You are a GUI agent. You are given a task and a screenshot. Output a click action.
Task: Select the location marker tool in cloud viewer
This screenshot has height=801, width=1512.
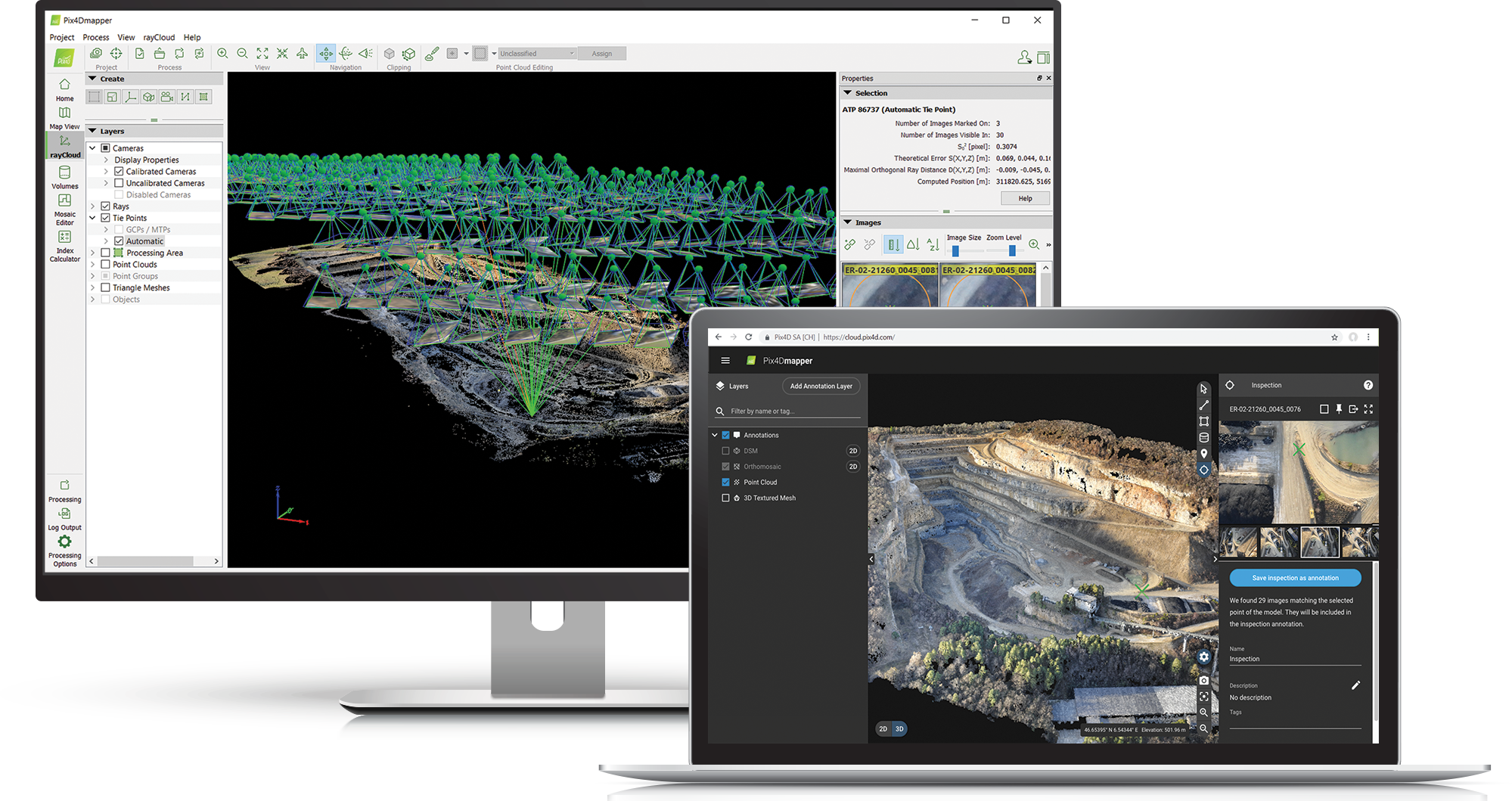(1203, 454)
